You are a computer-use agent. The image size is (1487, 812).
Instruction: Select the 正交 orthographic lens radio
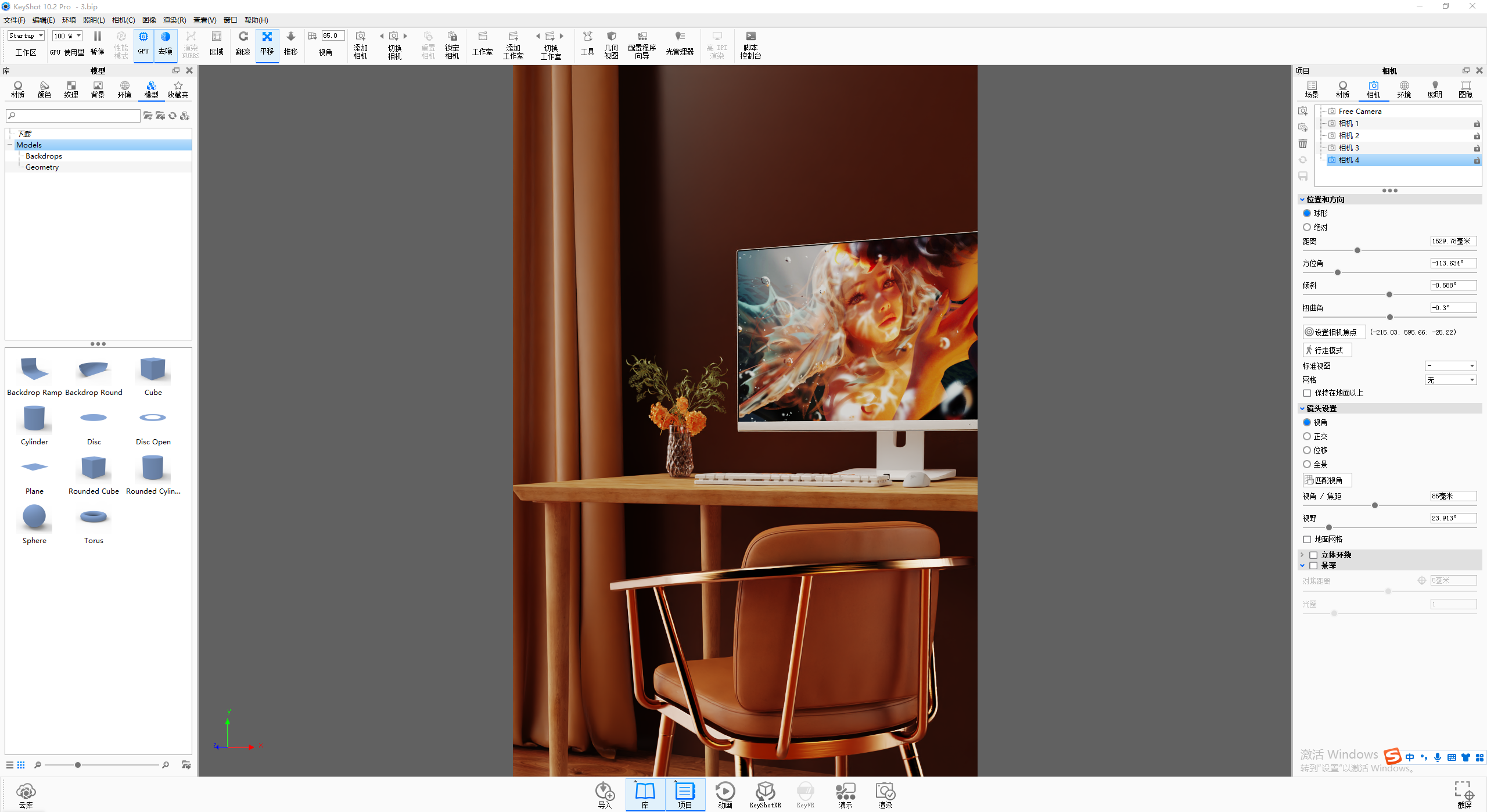click(1307, 436)
